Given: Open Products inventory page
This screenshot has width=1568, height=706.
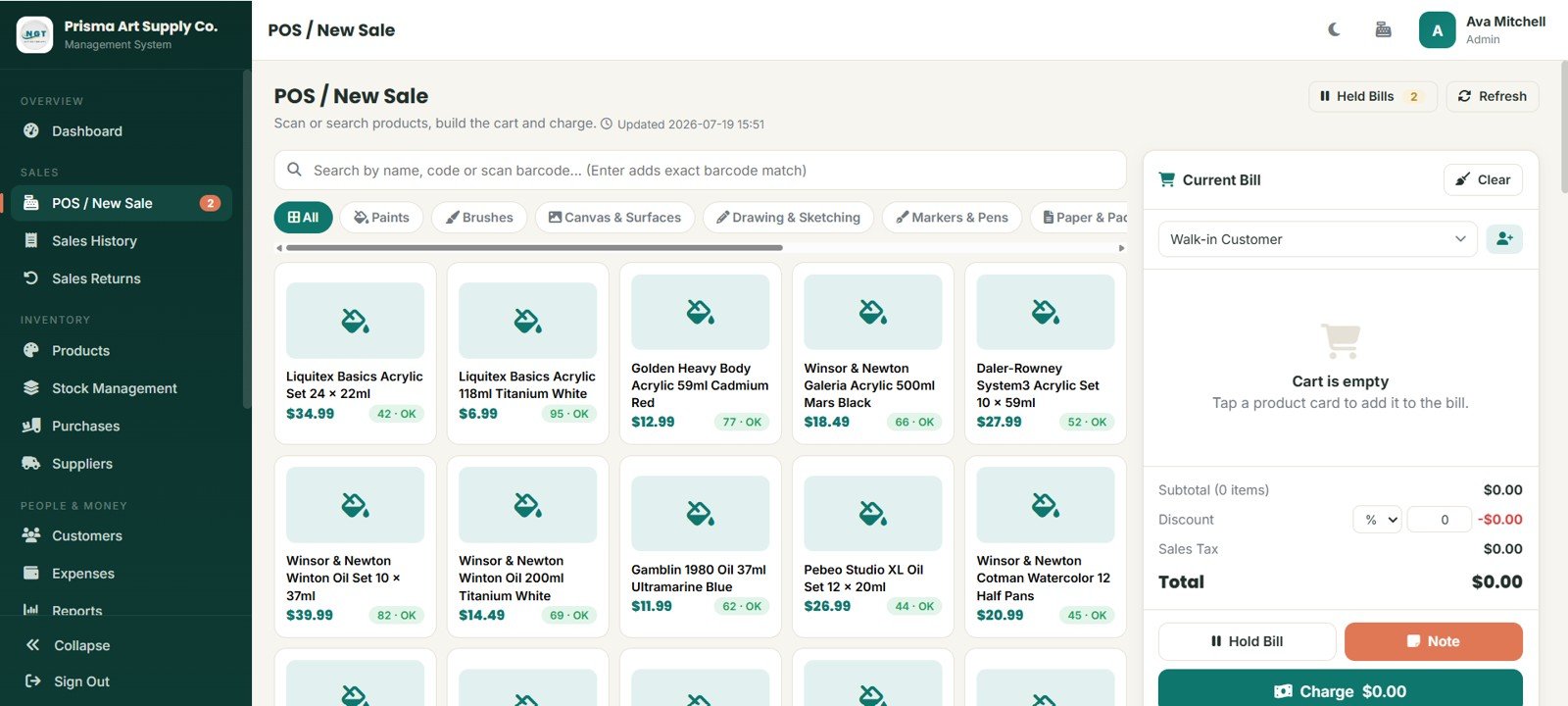Looking at the screenshot, I should 122,351.
